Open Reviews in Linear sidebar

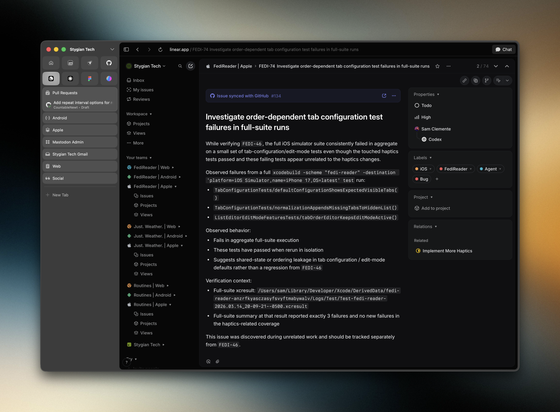point(138,99)
